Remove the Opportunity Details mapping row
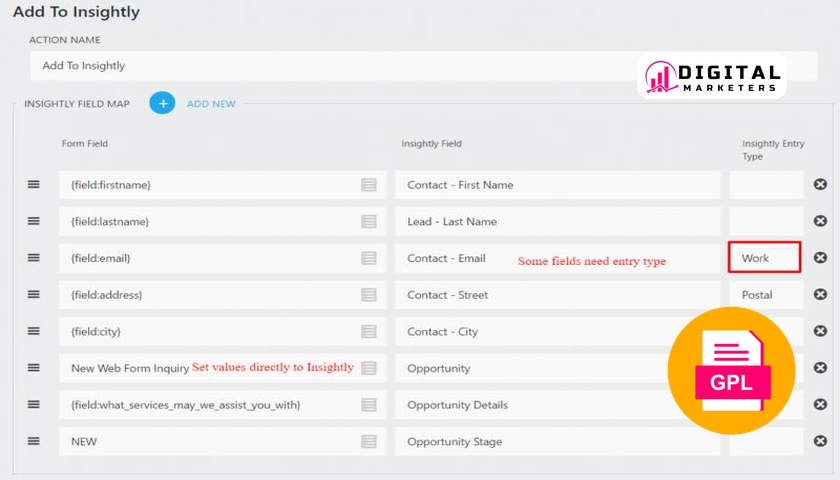The width and height of the screenshot is (840, 480). 820,404
